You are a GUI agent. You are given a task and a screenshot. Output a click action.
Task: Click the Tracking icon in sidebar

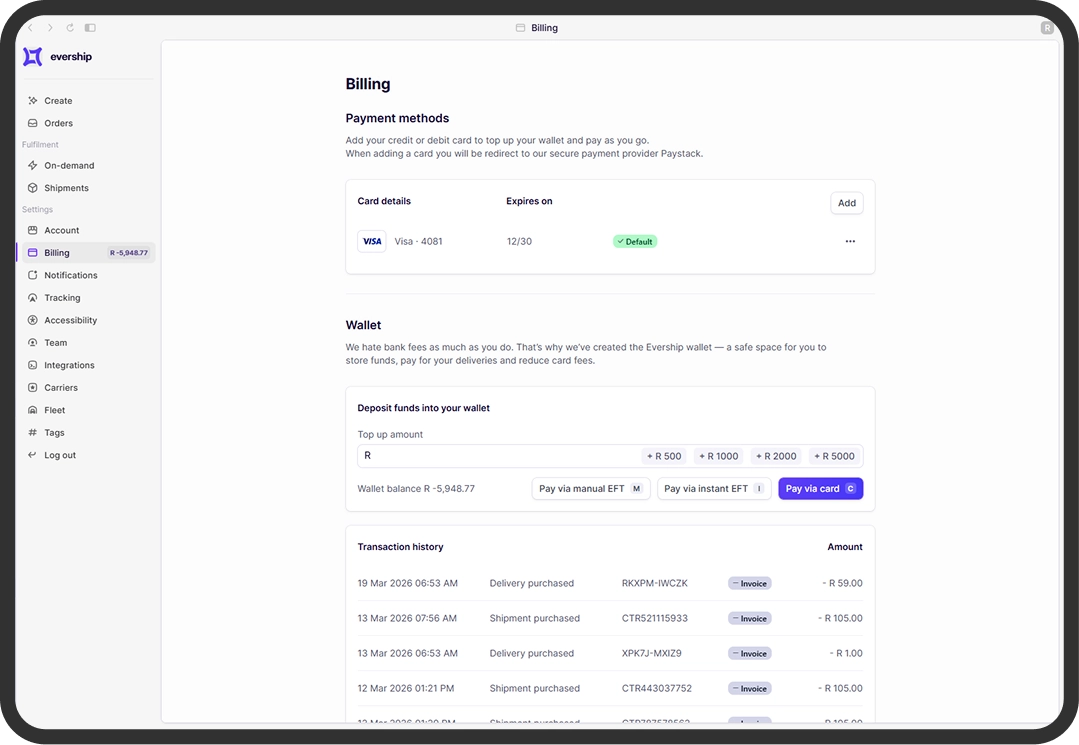33,298
